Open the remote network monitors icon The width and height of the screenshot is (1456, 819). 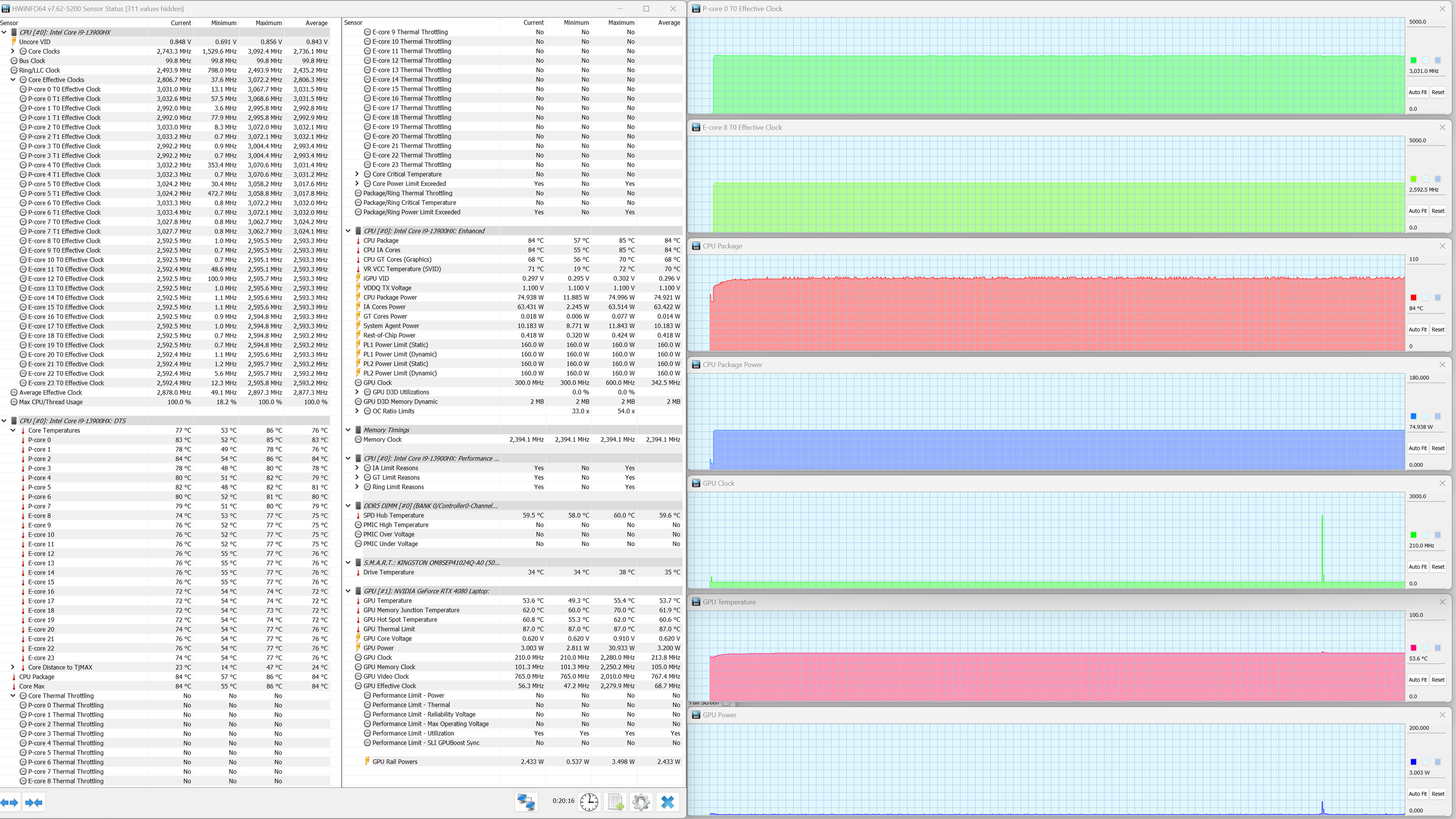pyautogui.click(x=526, y=802)
